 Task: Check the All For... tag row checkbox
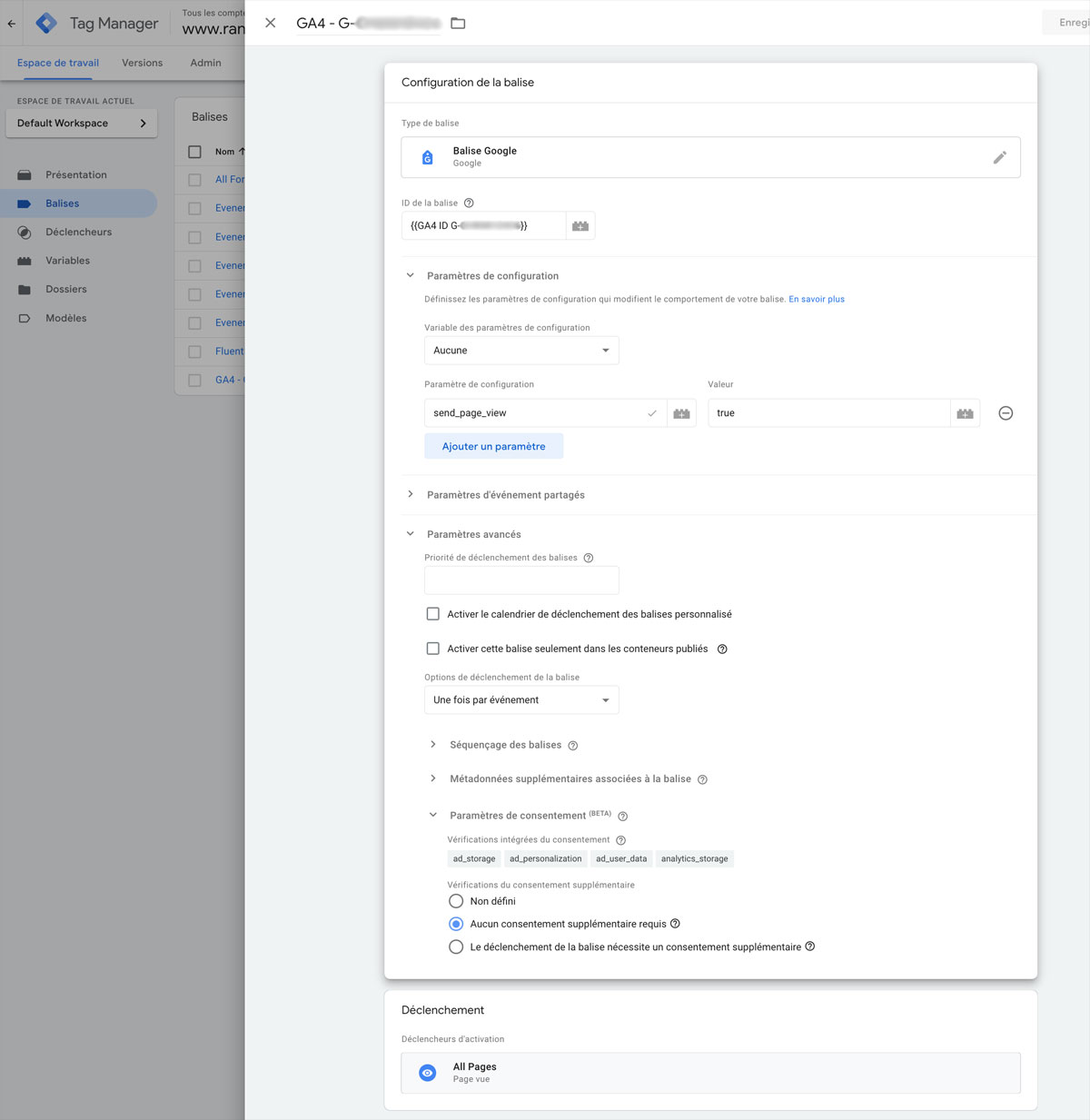coord(194,180)
